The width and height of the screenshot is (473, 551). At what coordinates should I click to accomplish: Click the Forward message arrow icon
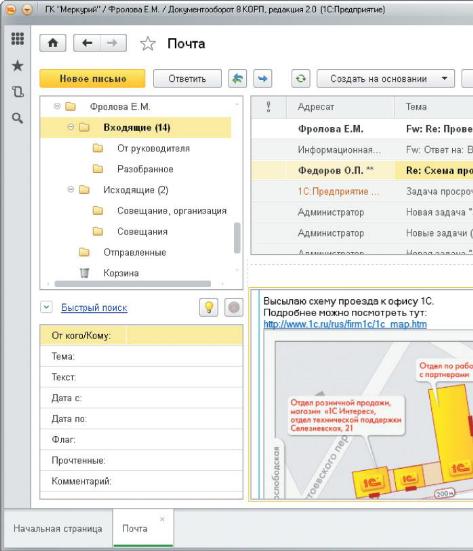pyautogui.click(x=263, y=78)
